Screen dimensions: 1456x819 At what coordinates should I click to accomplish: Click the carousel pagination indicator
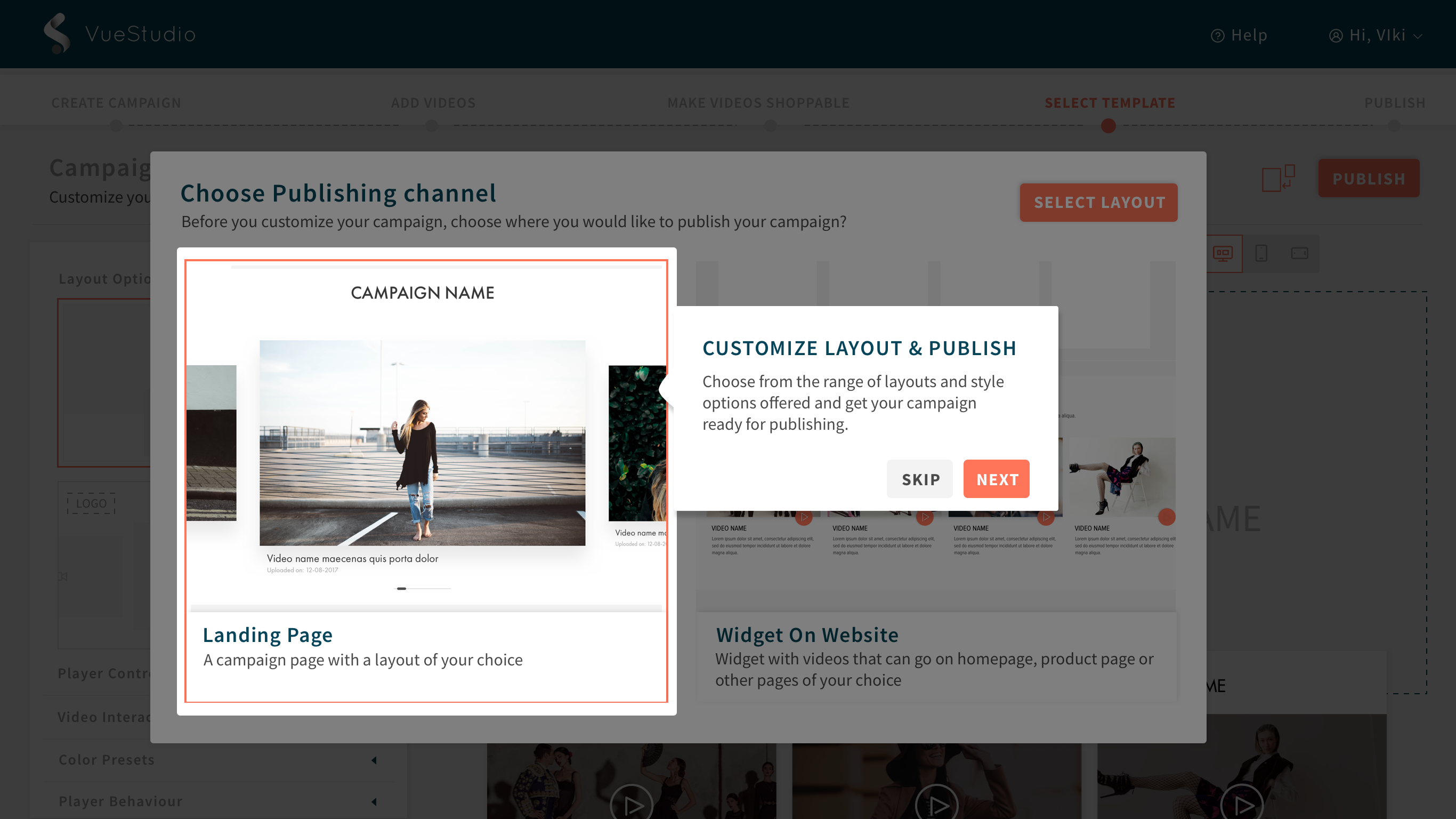[x=422, y=588]
